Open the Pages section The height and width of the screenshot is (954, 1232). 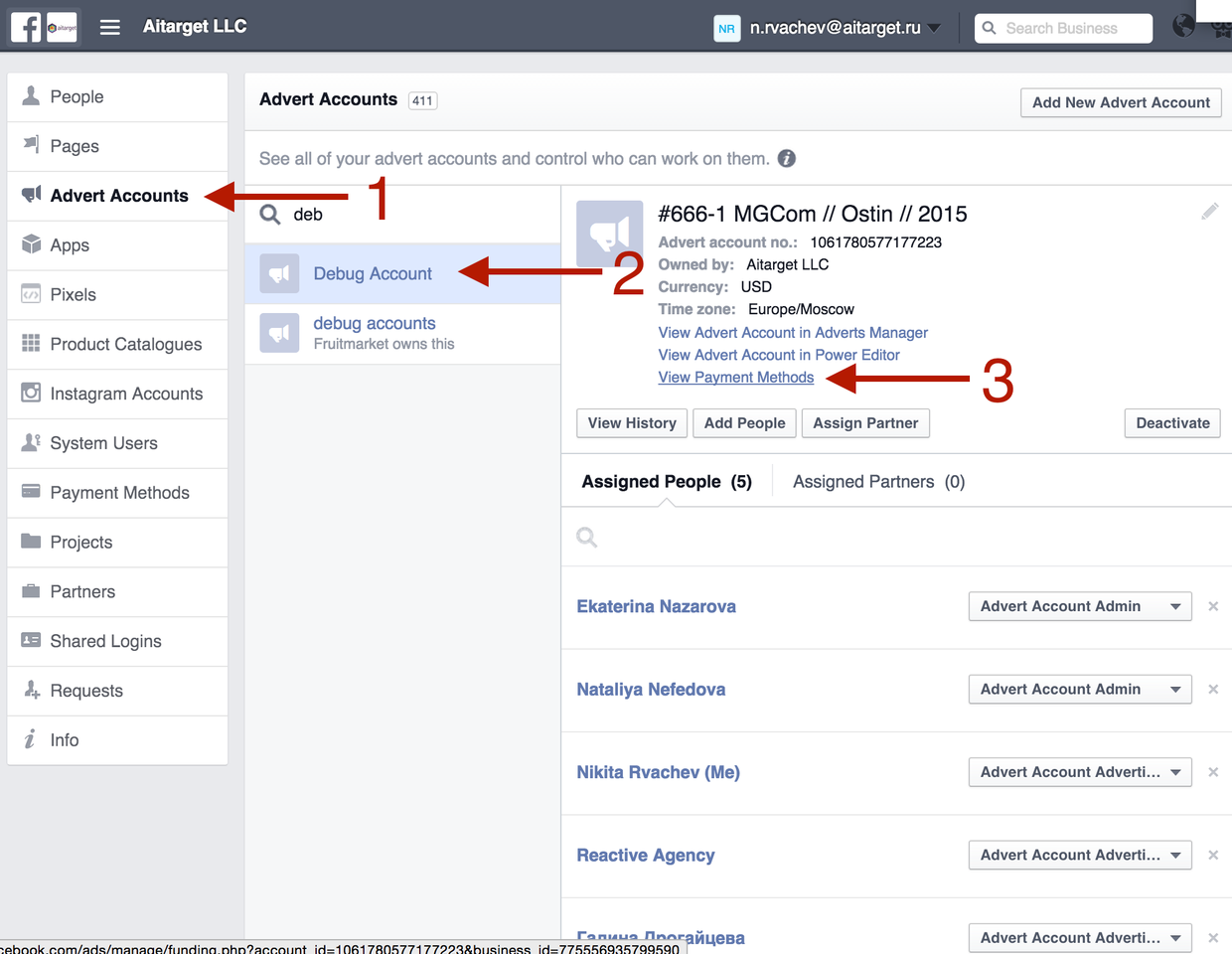pos(117,146)
